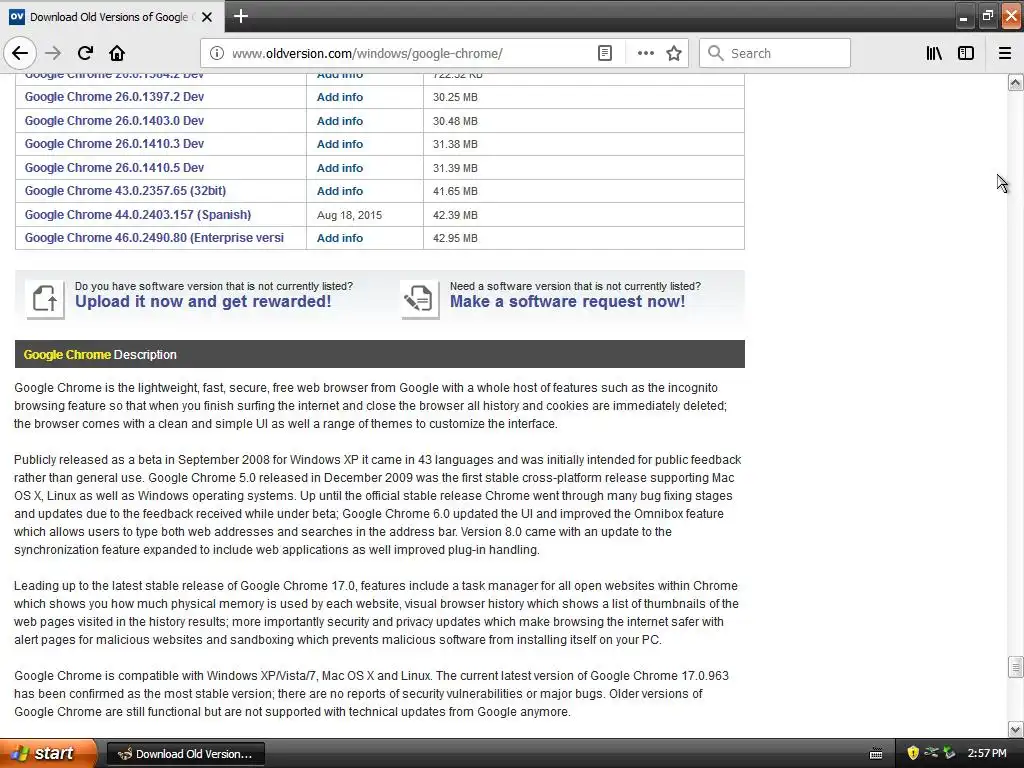This screenshot has width=1024, height=768.
Task: Open the browser home page
Action: [x=117, y=53]
